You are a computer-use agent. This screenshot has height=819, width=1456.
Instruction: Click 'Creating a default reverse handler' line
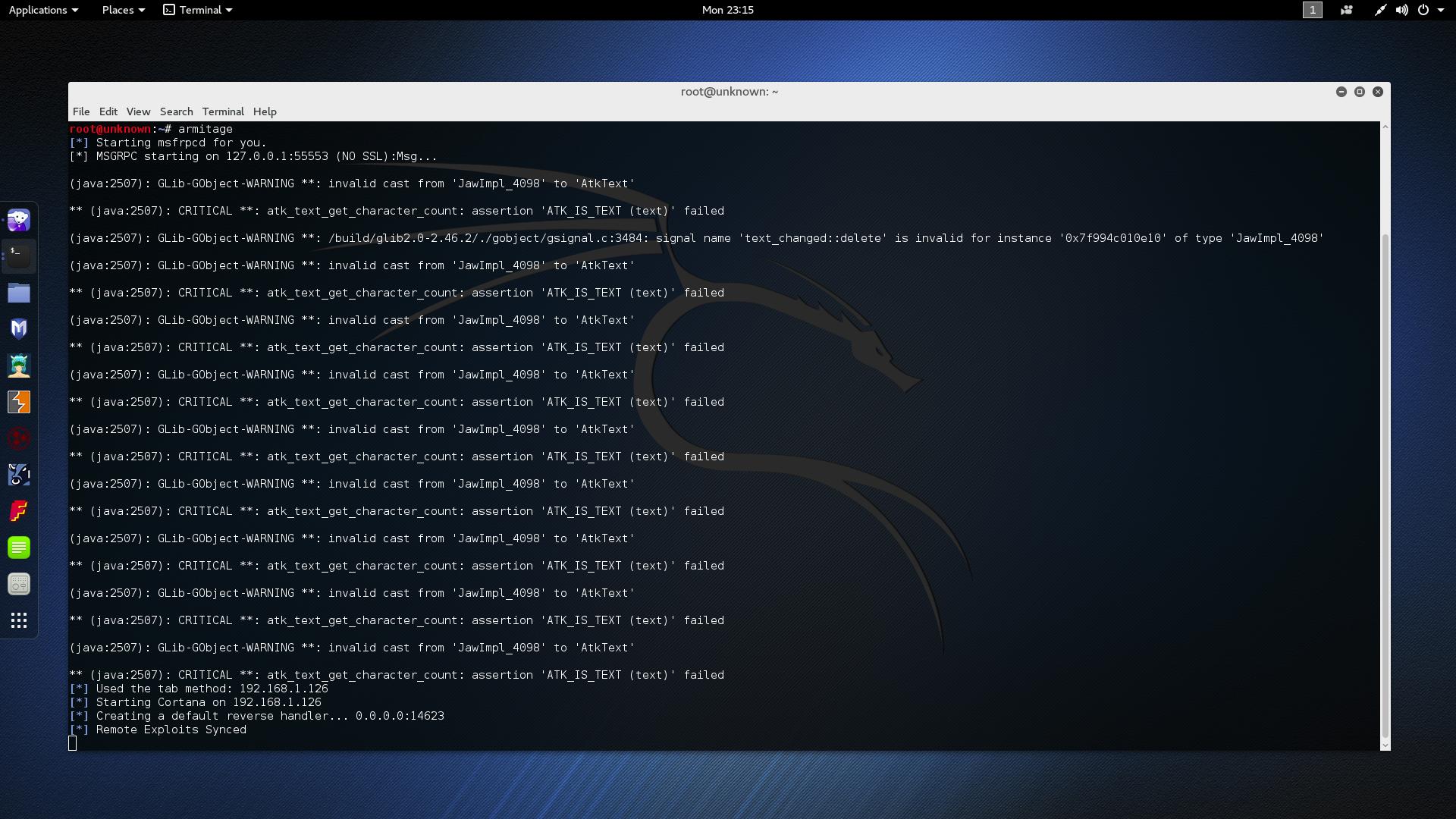click(257, 716)
